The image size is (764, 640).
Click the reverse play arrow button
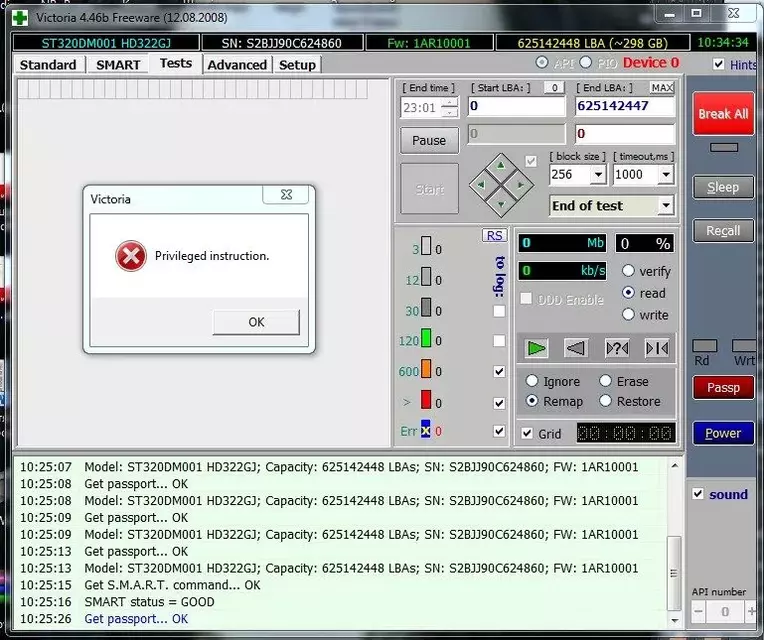click(576, 348)
